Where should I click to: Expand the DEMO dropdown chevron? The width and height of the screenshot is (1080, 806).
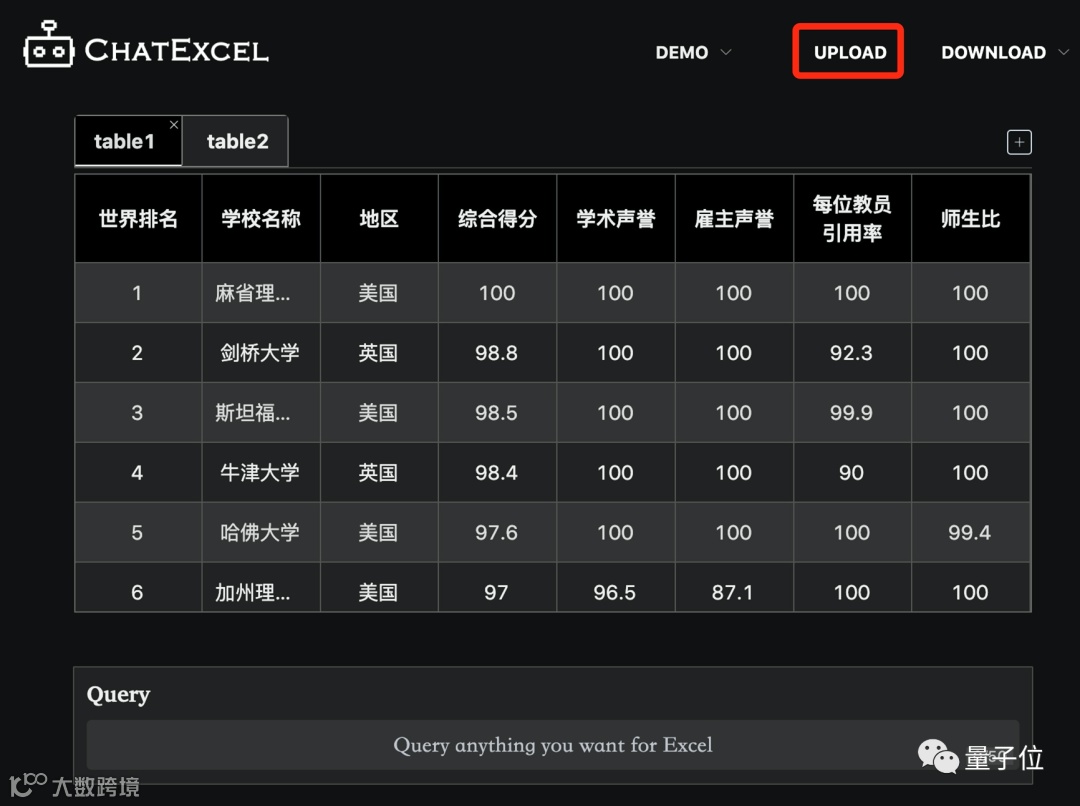pos(725,52)
